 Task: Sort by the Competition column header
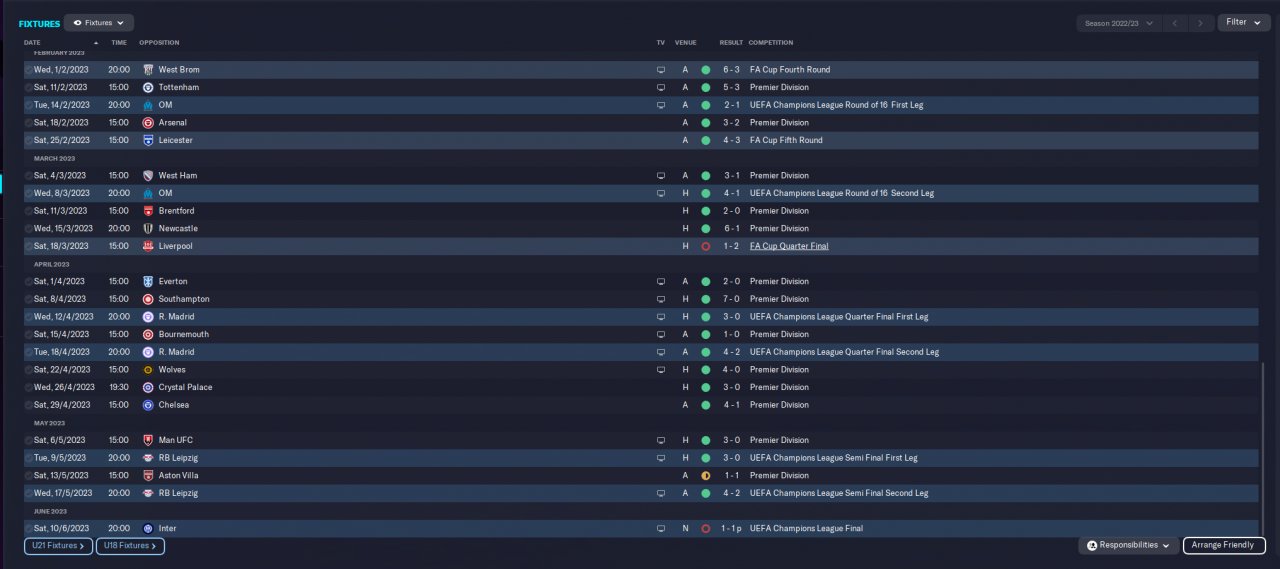coord(771,43)
